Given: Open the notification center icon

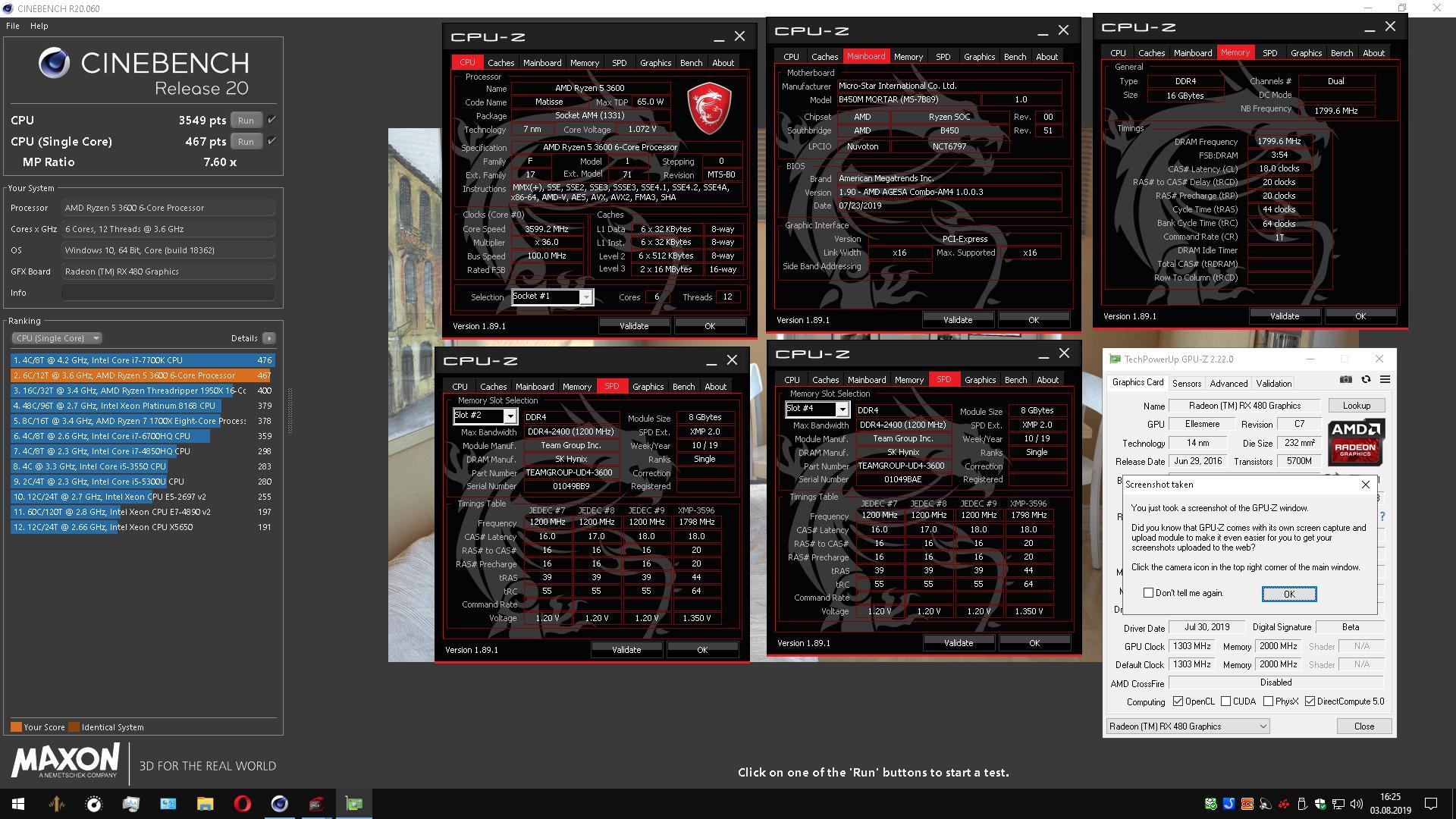Looking at the screenshot, I should (1431, 804).
